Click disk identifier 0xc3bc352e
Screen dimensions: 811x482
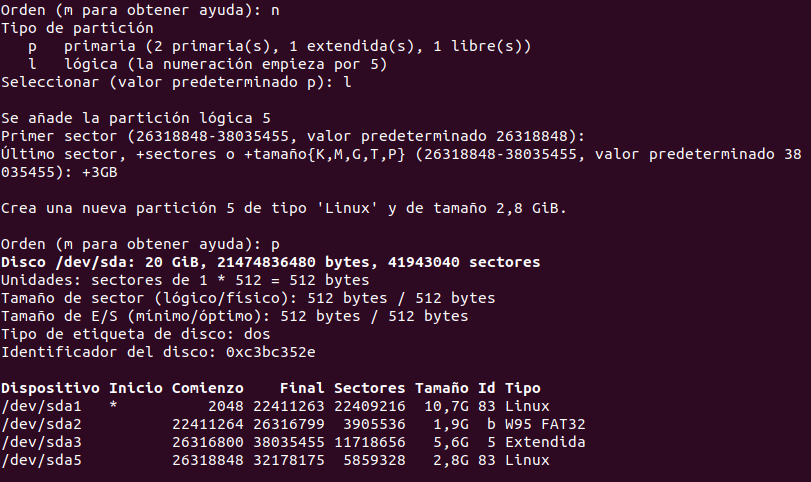(271, 352)
